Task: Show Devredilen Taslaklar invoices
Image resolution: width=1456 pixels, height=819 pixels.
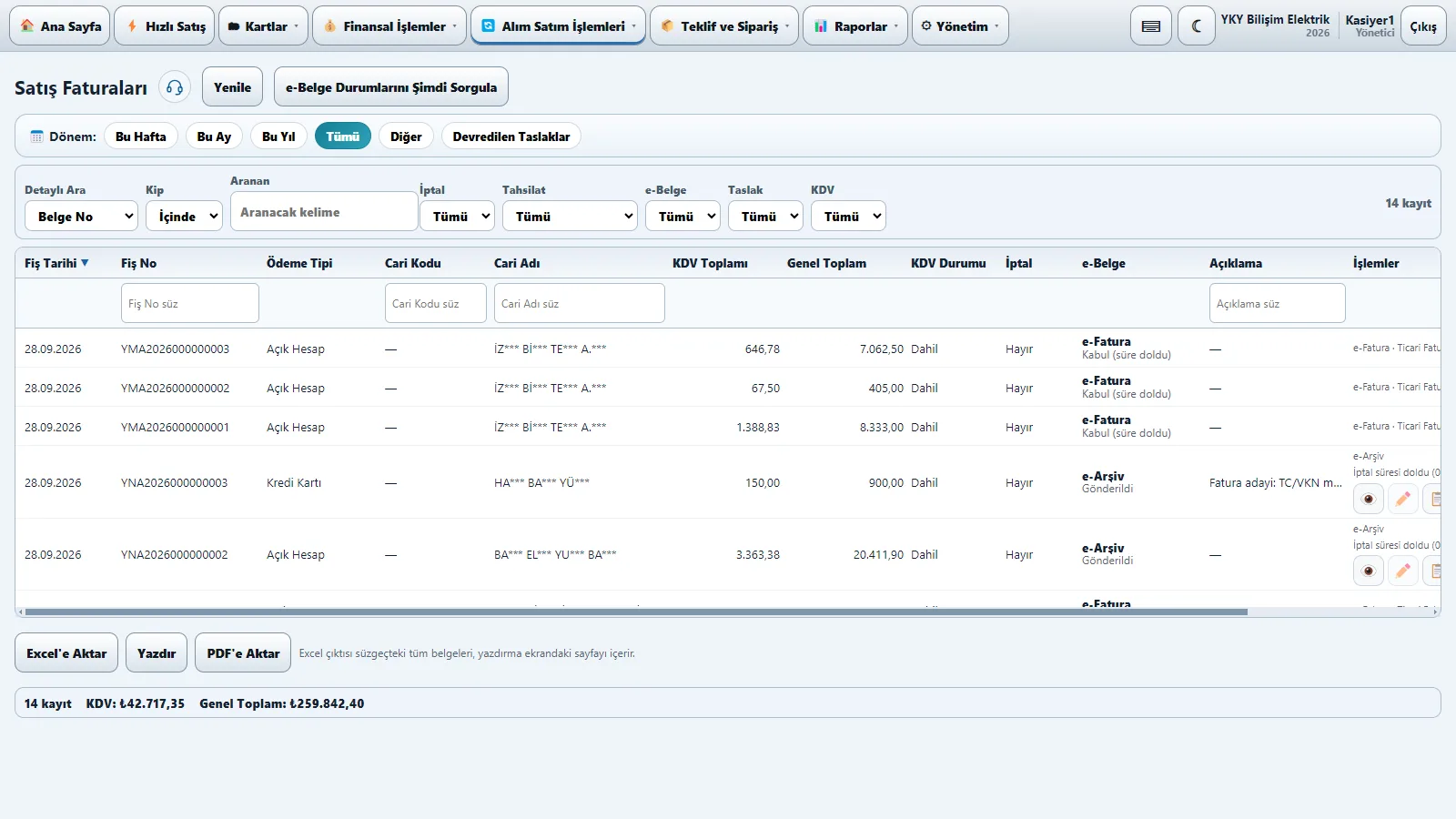Action: [511, 136]
